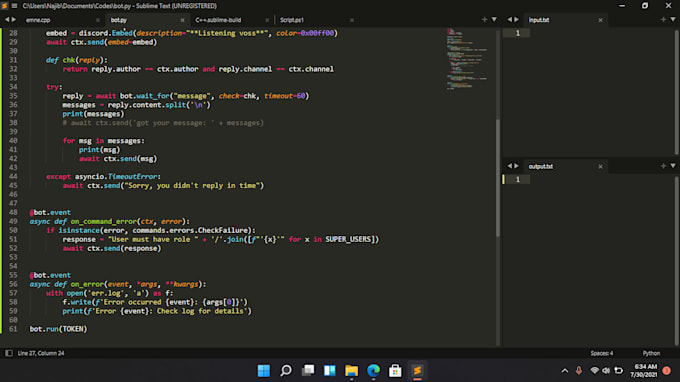Close the emne.cpp tab

tap(98, 20)
